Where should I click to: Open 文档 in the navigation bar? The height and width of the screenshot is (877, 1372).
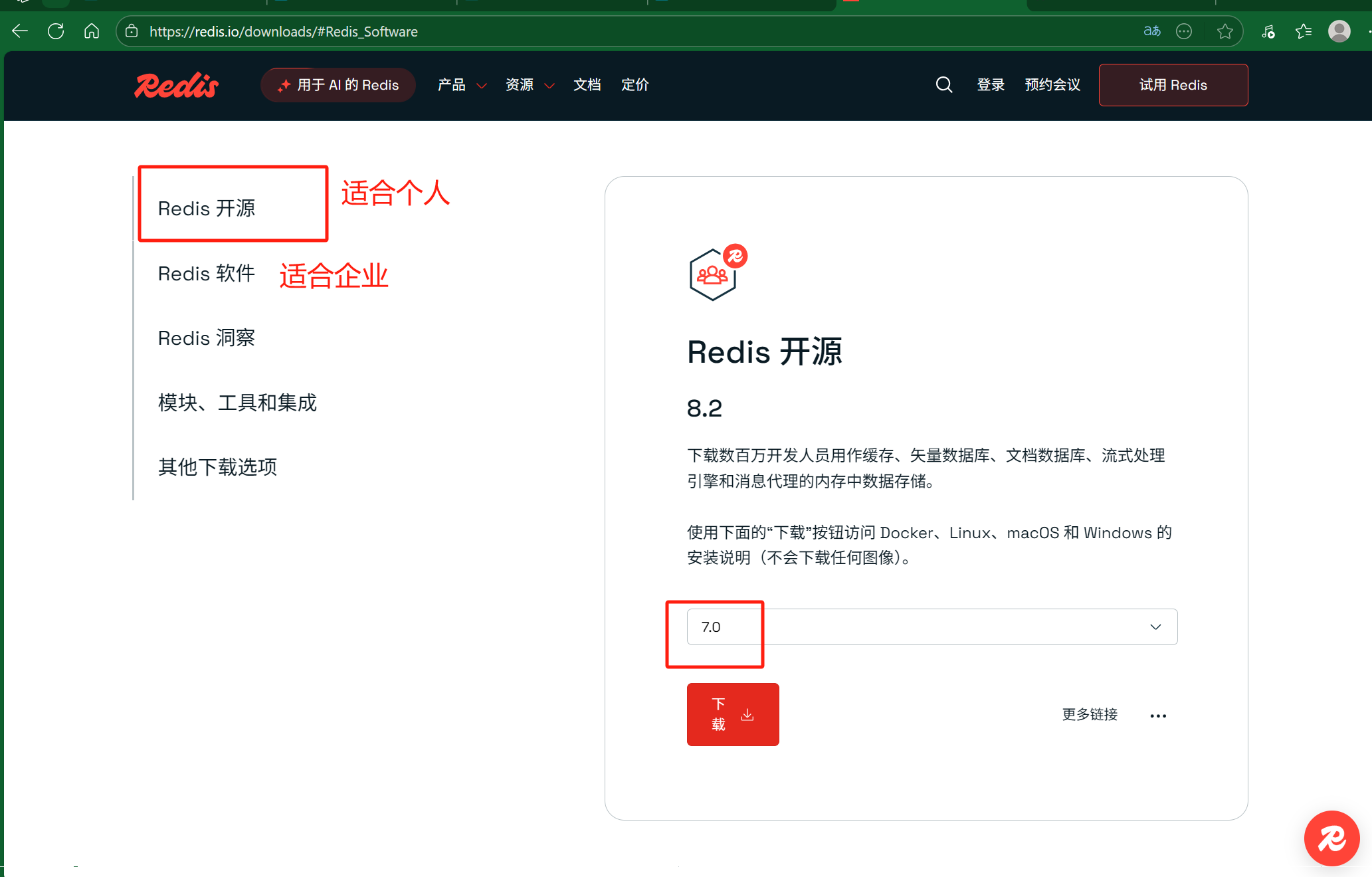tap(587, 85)
